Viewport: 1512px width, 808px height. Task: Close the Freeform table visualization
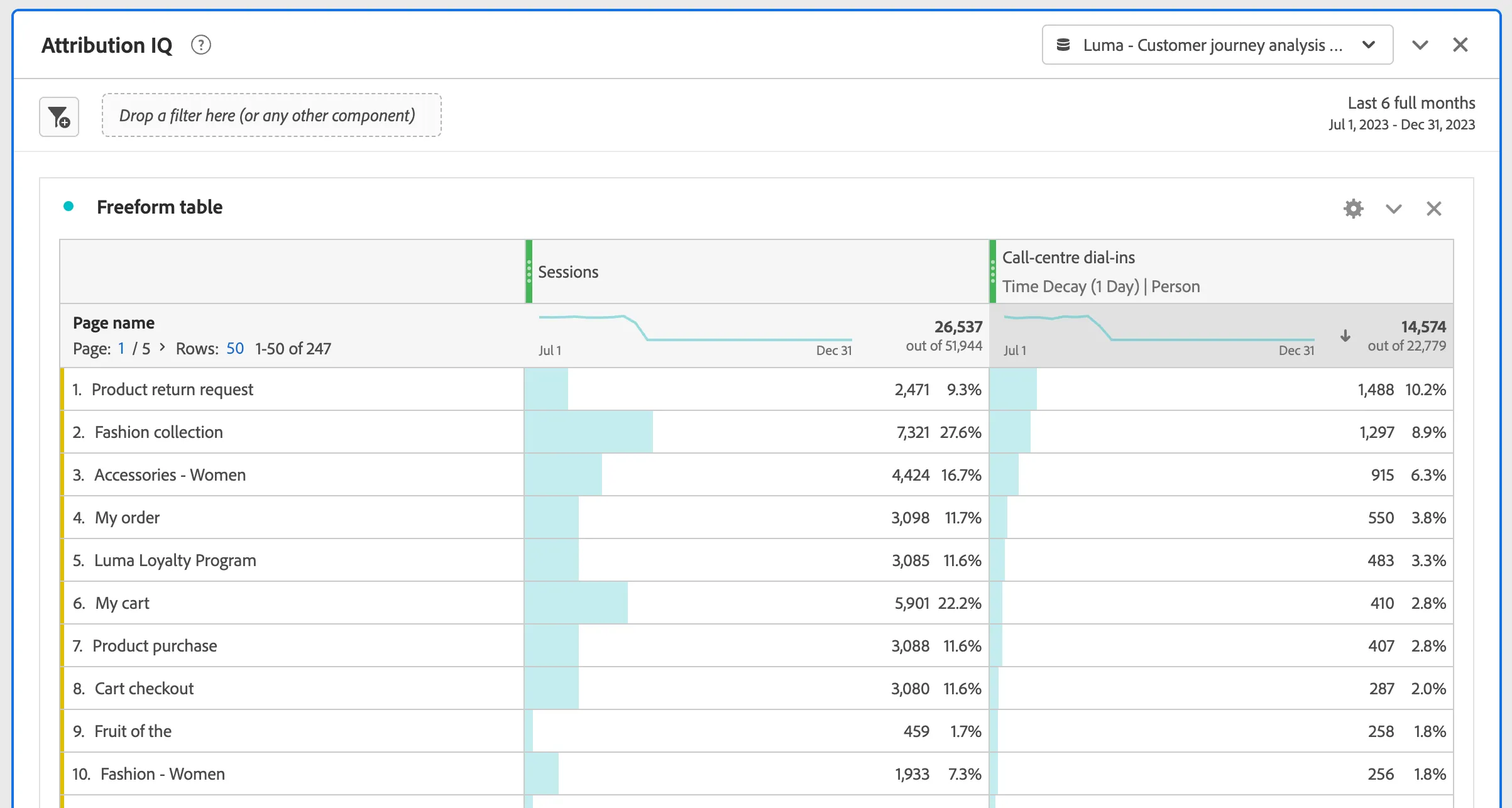click(x=1434, y=209)
